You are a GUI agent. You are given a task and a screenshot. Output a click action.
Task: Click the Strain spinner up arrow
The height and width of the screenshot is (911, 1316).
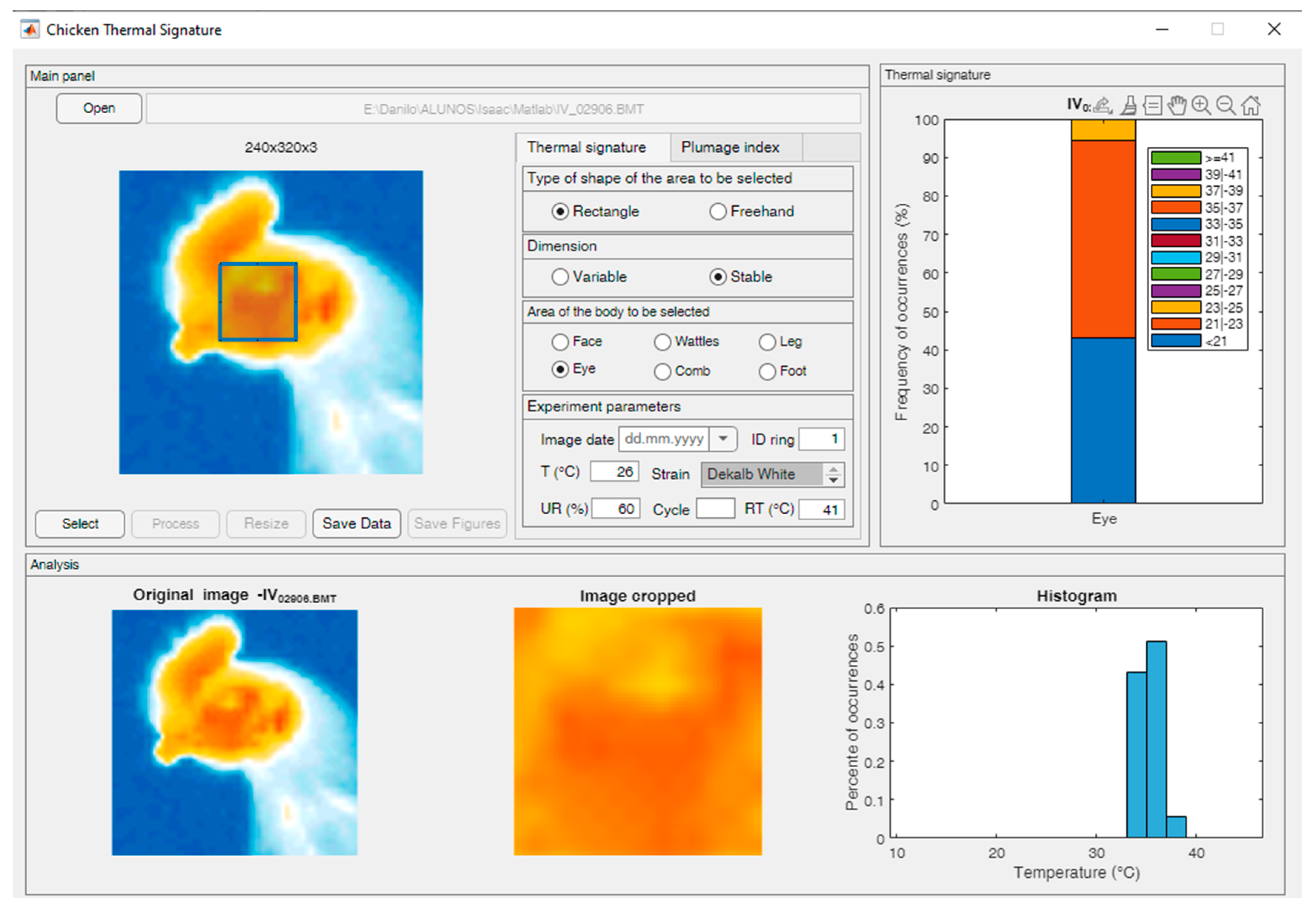click(x=833, y=469)
